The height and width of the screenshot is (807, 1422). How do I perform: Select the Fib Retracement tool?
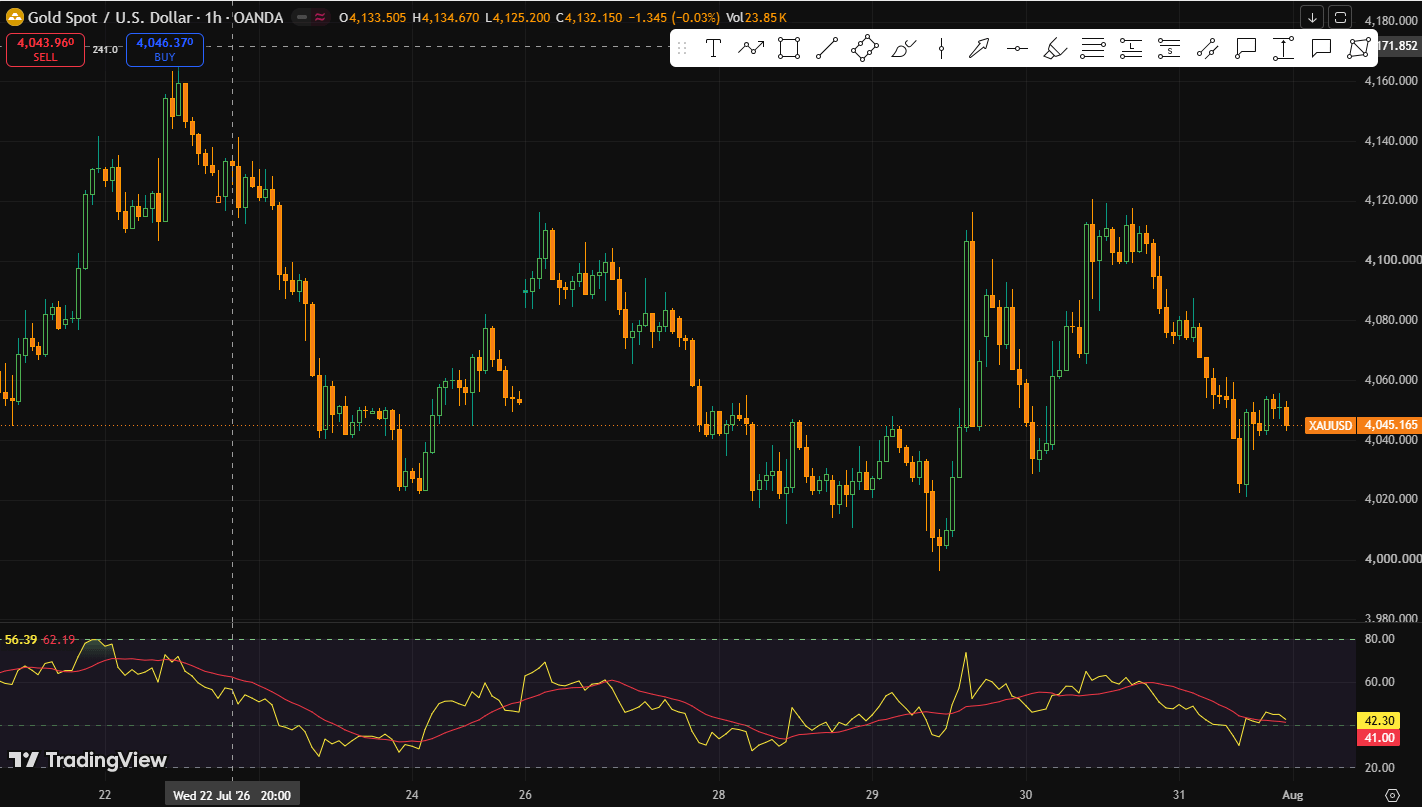[x=1093, y=48]
